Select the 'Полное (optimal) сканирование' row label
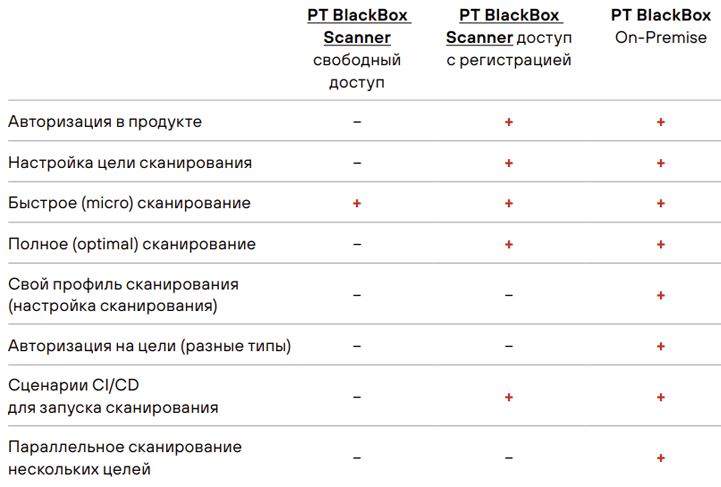The image size is (721, 487). 132,244
